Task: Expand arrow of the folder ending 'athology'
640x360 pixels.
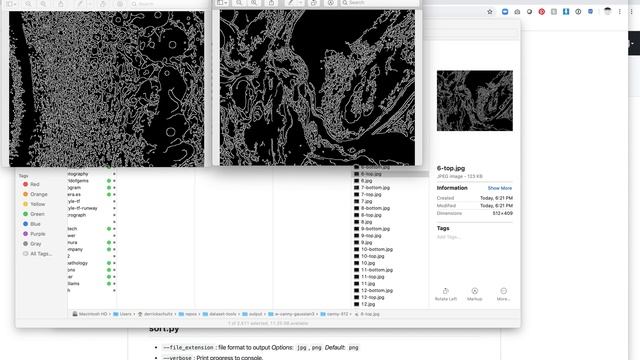Action: (114, 263)
